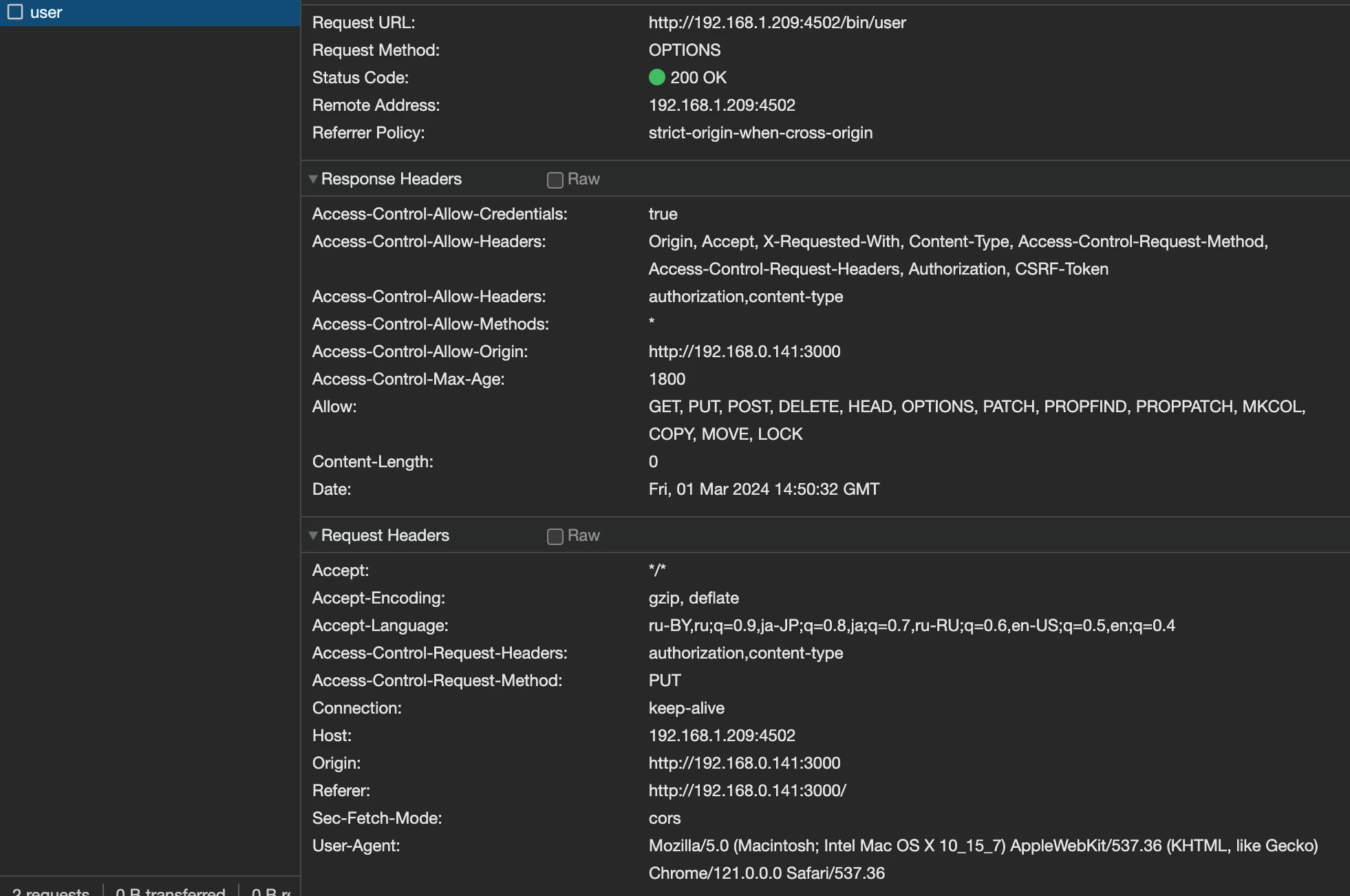This screenshot has width=1350, height=896.
Task: Click the Response Headers section title
Action: [391, 179]
